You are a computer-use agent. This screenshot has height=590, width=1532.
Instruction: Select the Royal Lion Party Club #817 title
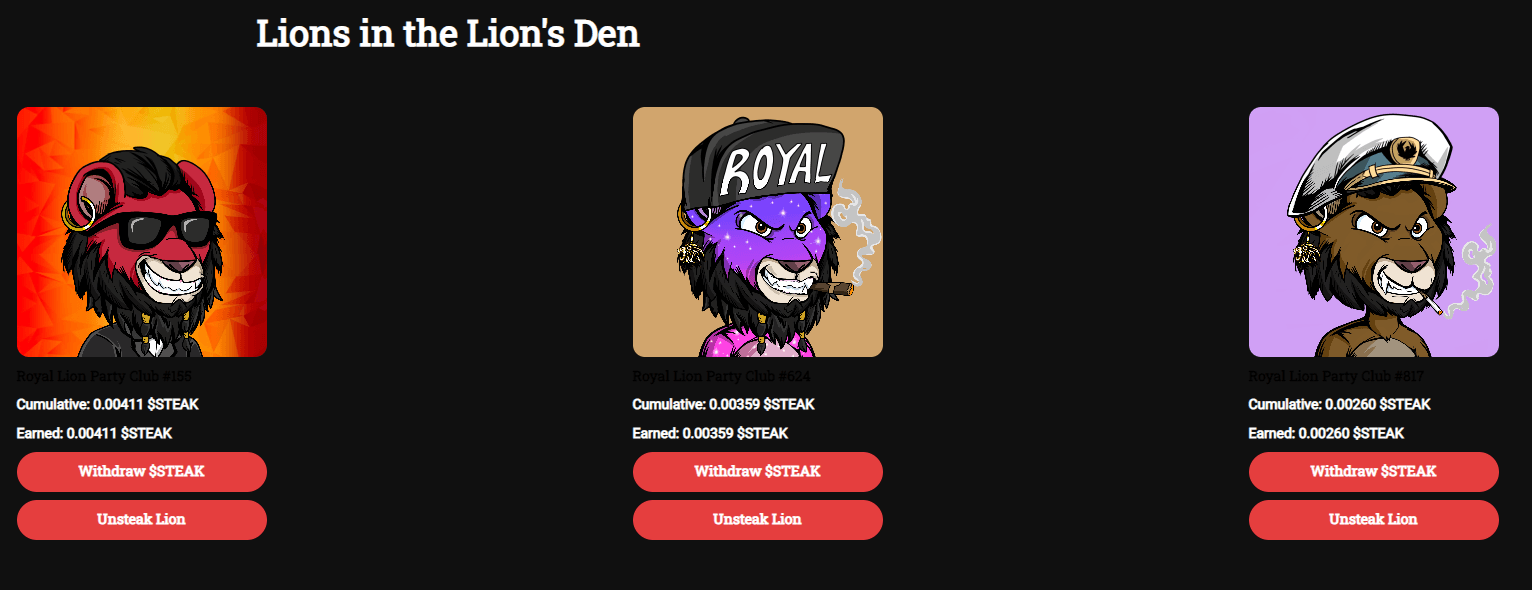point(1336,376)
